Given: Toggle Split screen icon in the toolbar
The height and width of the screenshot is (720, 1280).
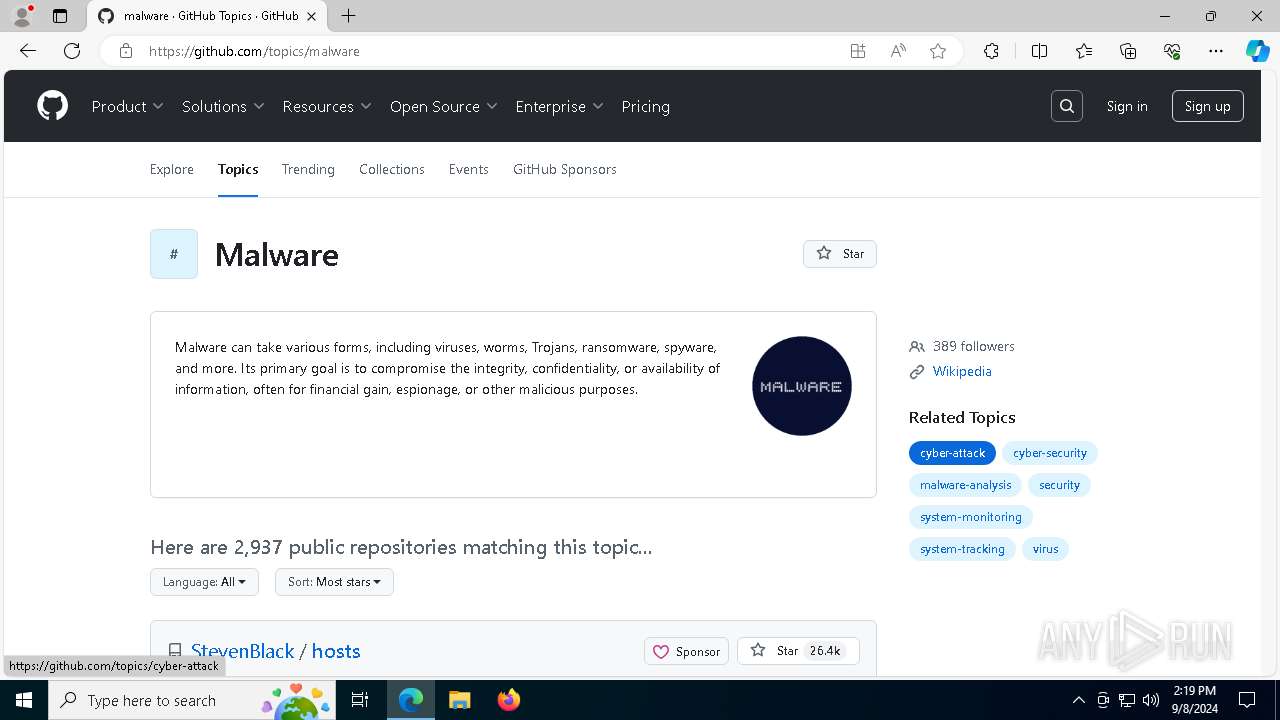Looking at the screenshot, I should [x=1039, y=51].
